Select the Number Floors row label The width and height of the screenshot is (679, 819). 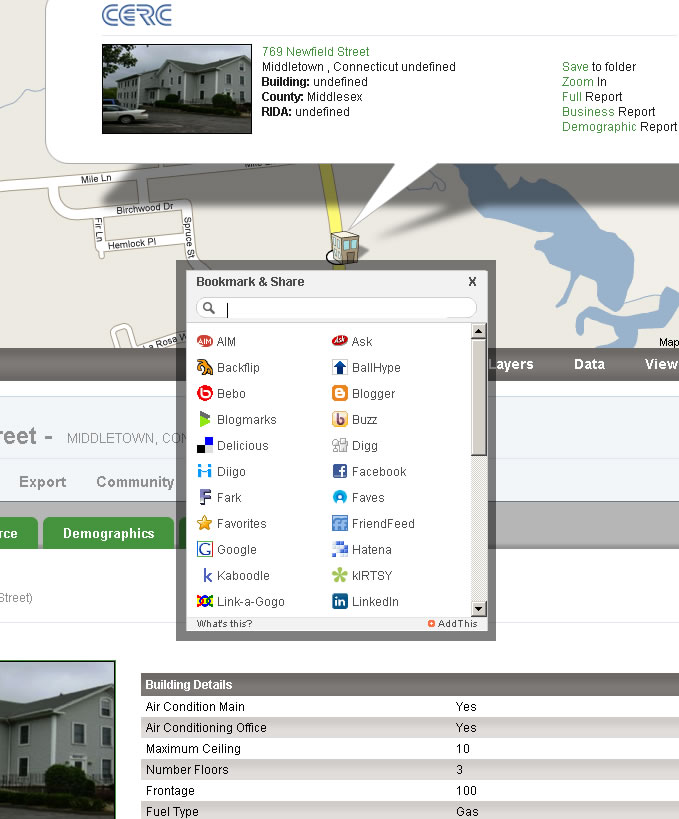click(187, 769)
